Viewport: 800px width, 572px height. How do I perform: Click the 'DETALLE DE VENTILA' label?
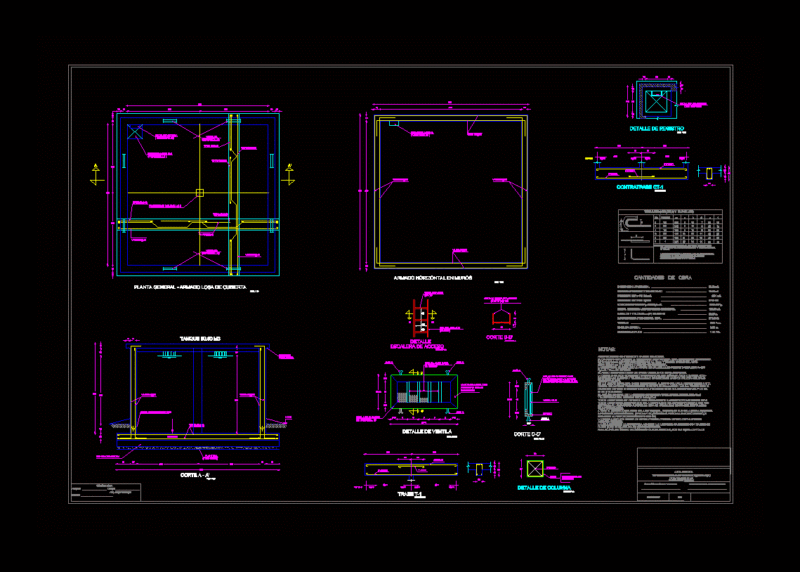pyautogui.click(x=427, y=432)
